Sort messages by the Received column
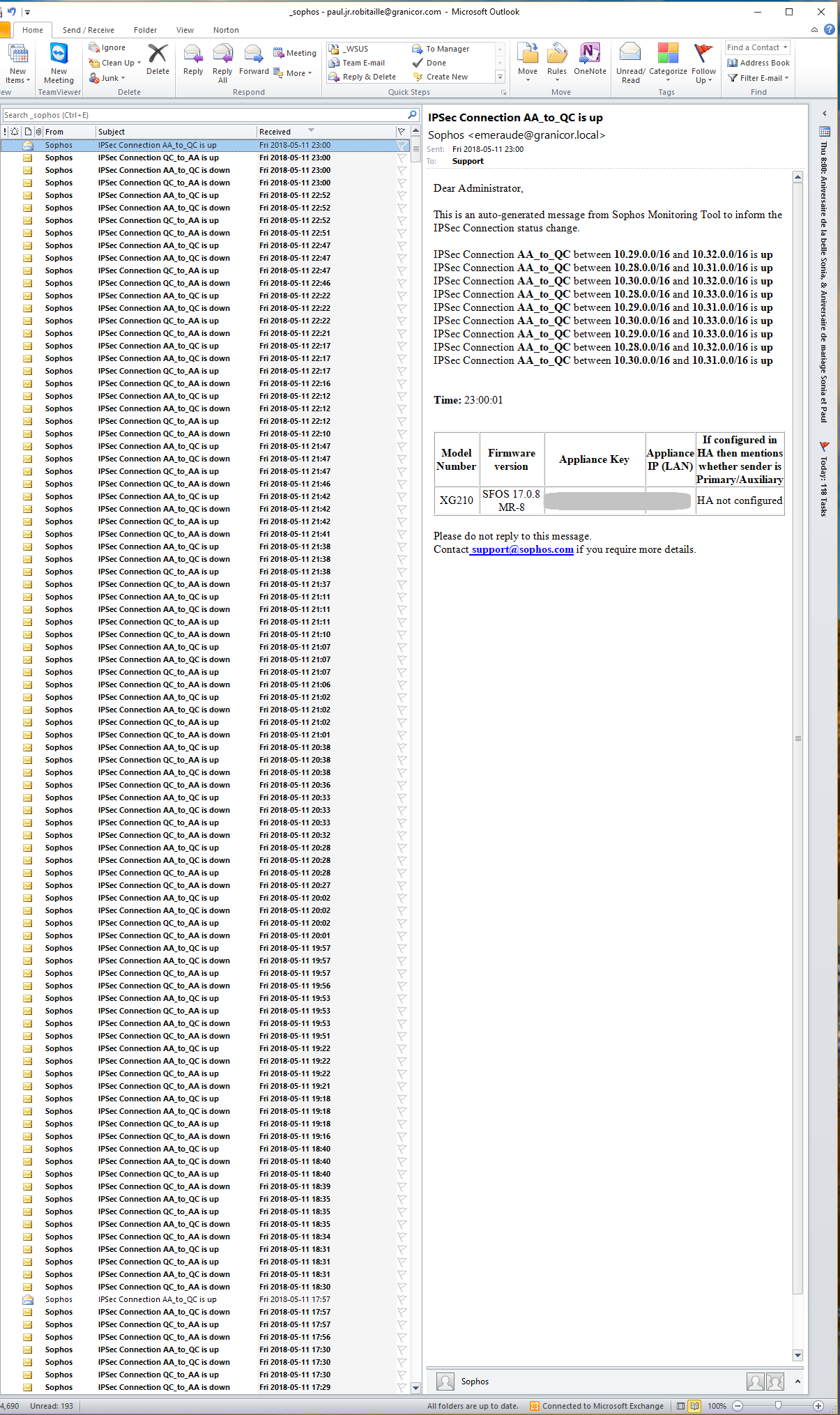Viewport: 840px width, 1415px height. (x=326, y=132)
